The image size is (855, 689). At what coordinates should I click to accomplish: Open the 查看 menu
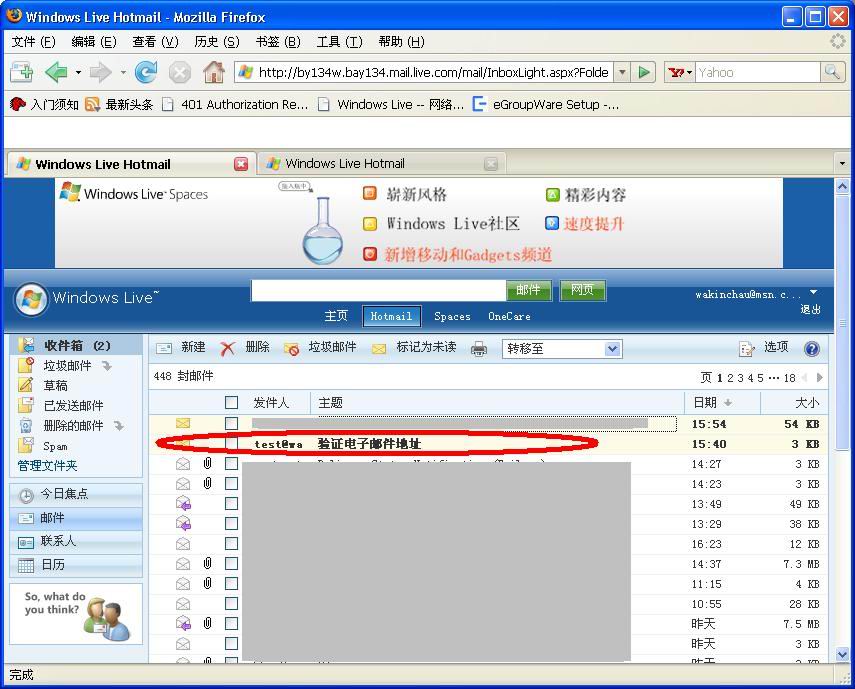click(x=155, y=41)
